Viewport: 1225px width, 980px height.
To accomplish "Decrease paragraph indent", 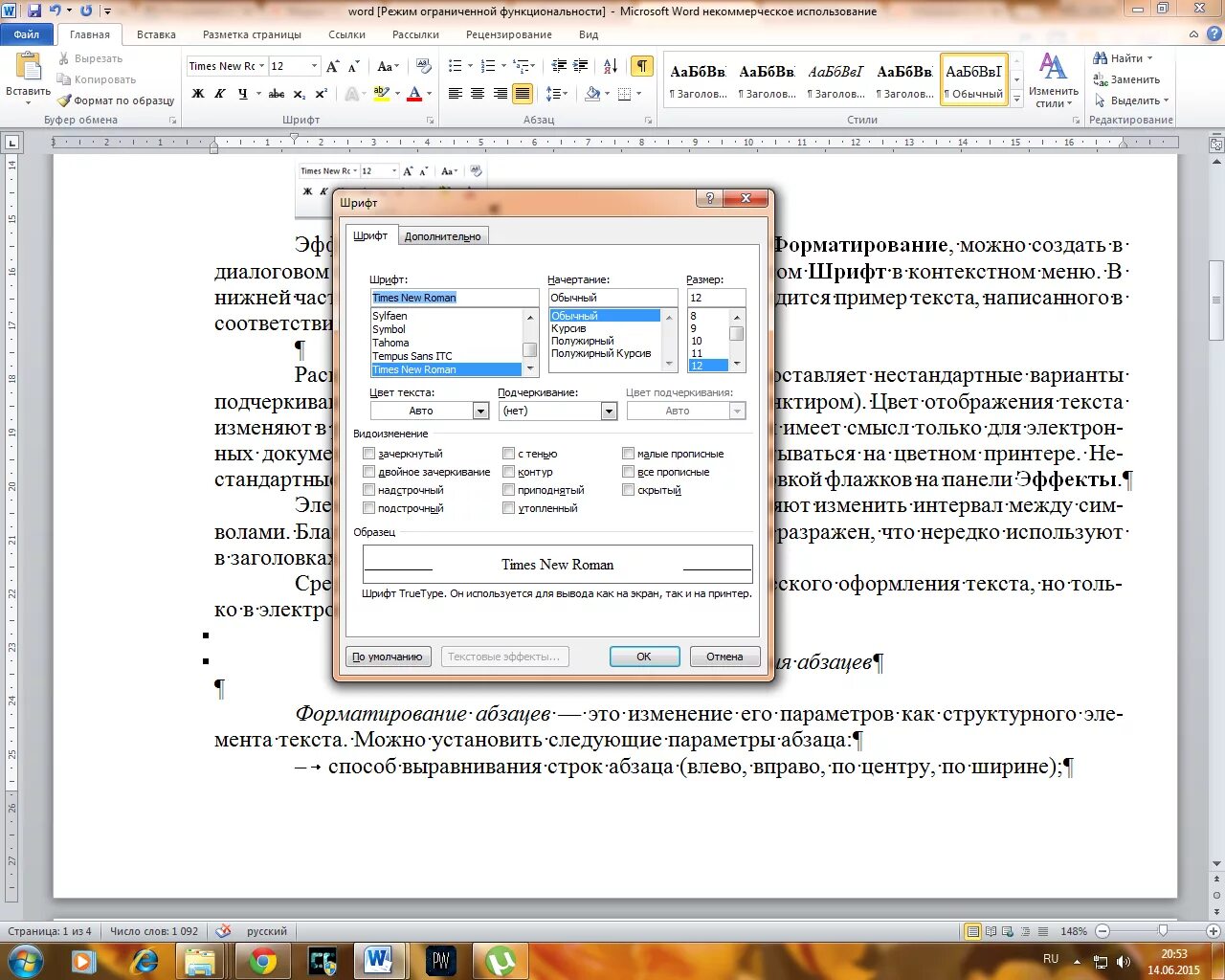I will (559, 66).
